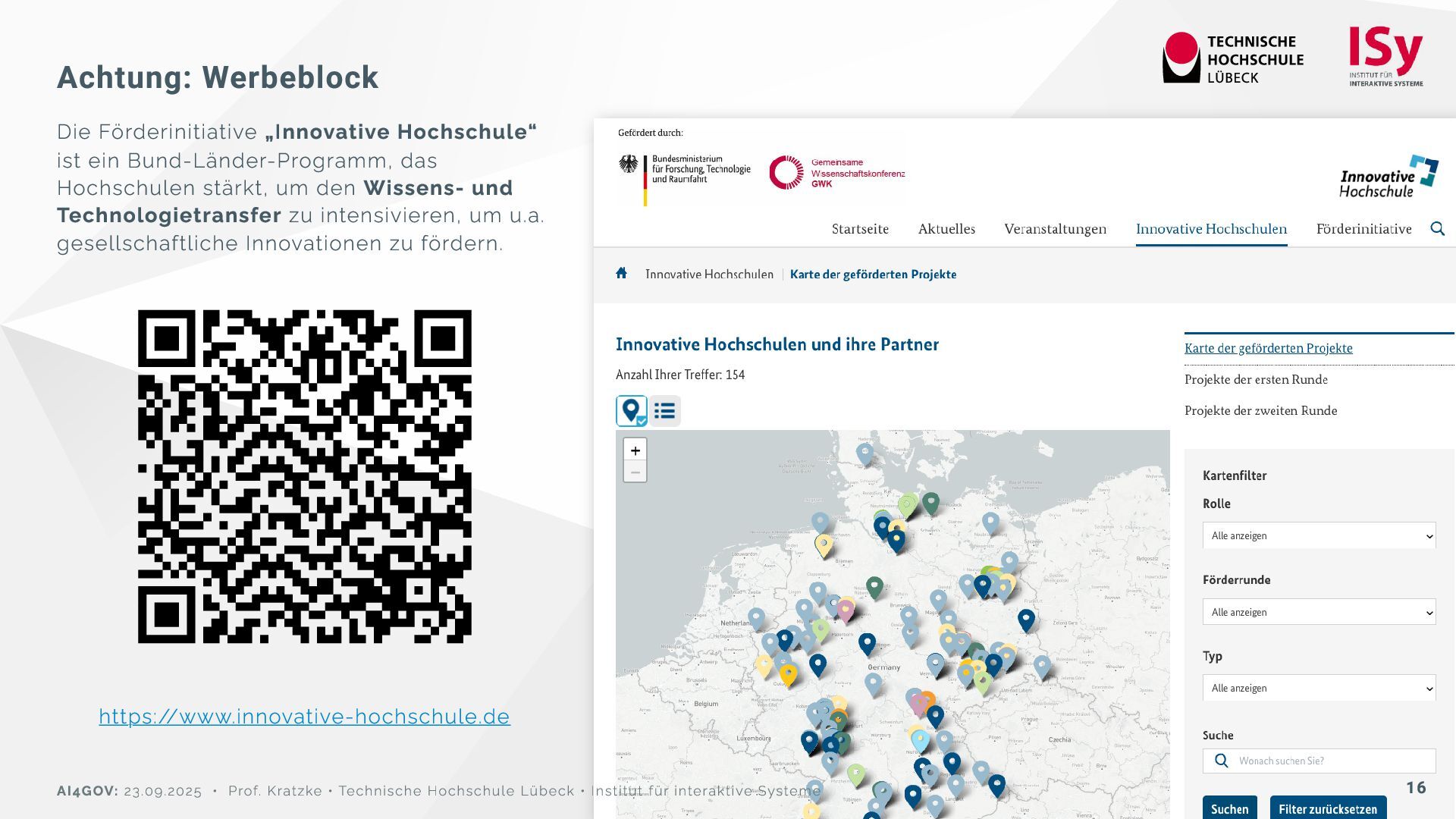Viewport: 1456px width, 819px height.
Task: Zoom in on the map
Action: [x=635, y=450]
